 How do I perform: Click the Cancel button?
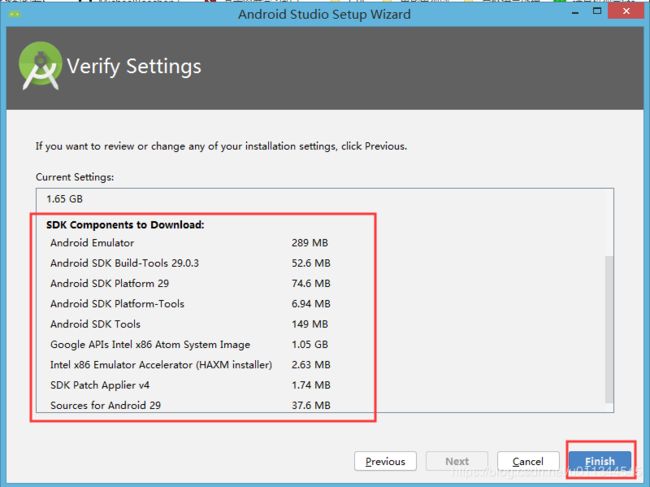tap(528, 461)
